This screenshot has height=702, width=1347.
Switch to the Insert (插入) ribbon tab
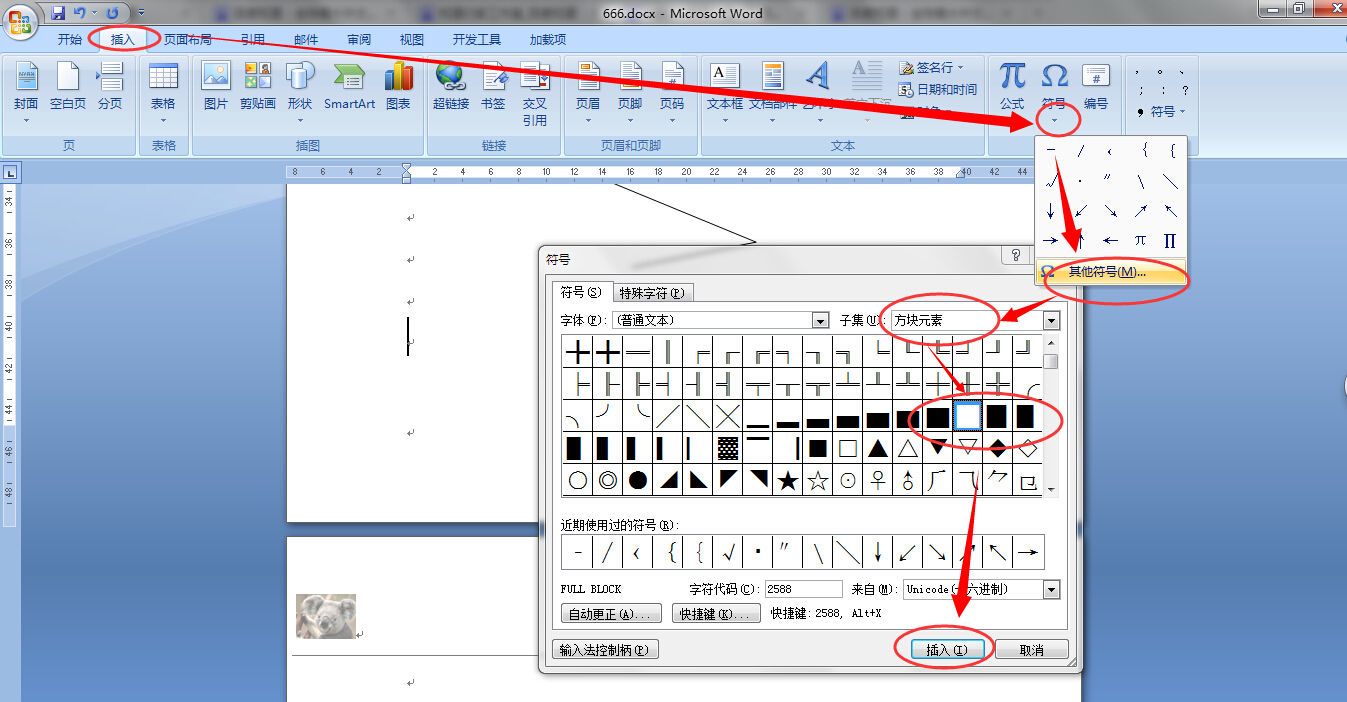(x=122, y=40)
